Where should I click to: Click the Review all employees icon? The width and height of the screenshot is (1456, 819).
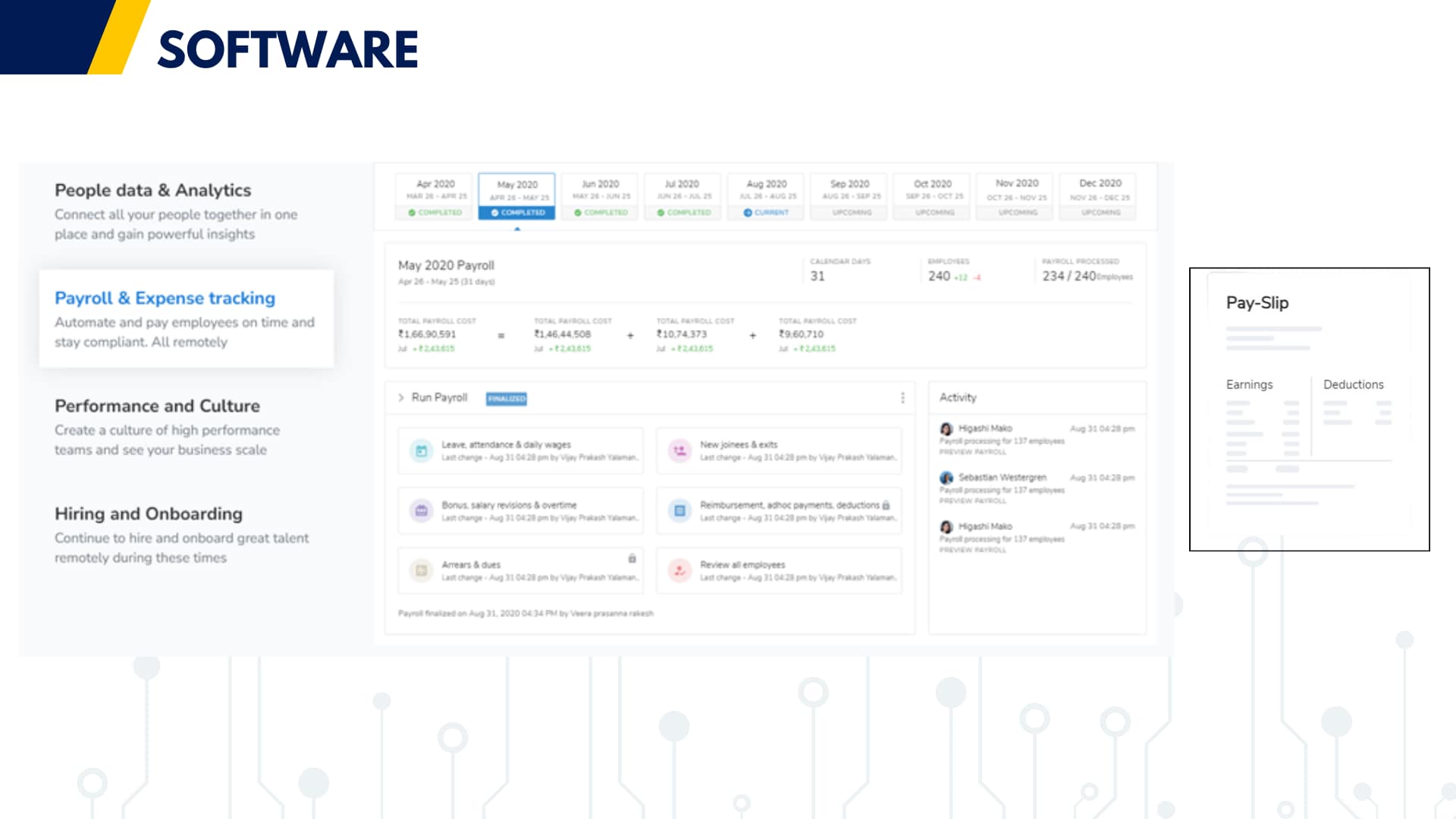point(679,570)
